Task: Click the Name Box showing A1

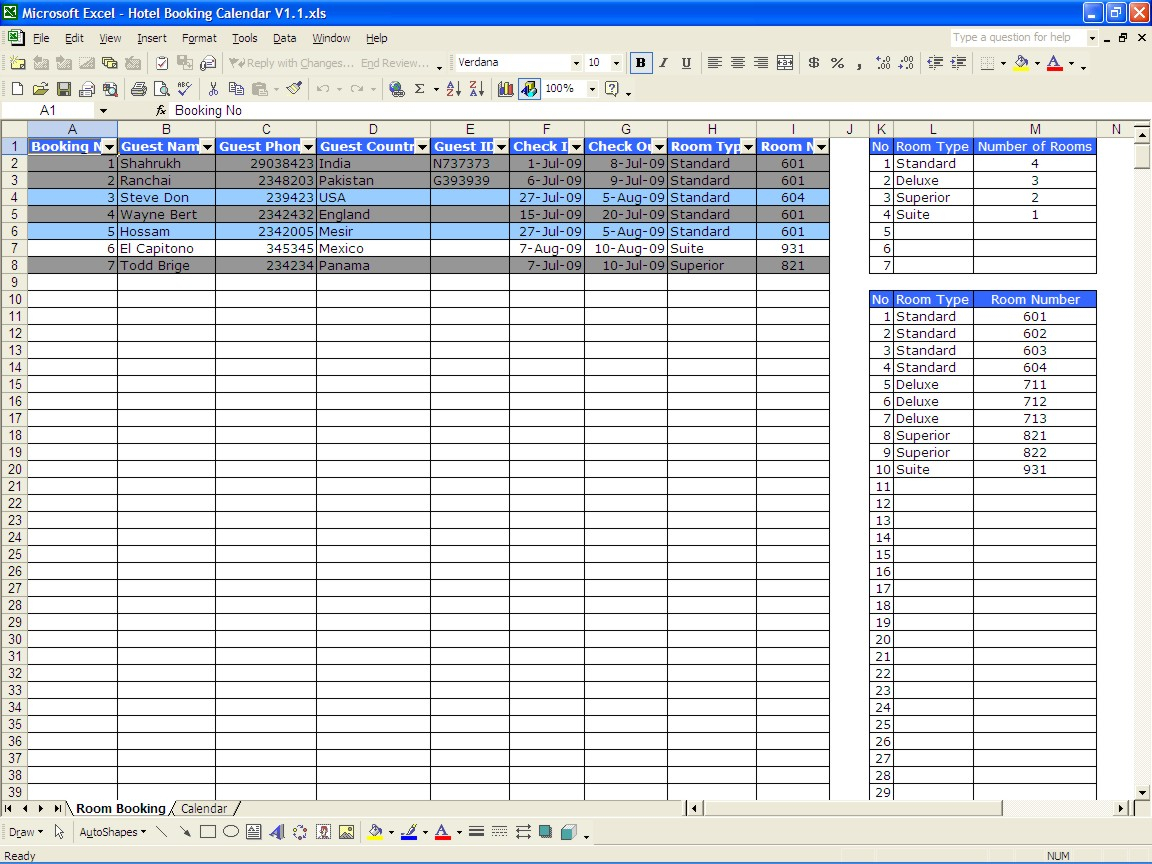Action: [x=48, y=110]
